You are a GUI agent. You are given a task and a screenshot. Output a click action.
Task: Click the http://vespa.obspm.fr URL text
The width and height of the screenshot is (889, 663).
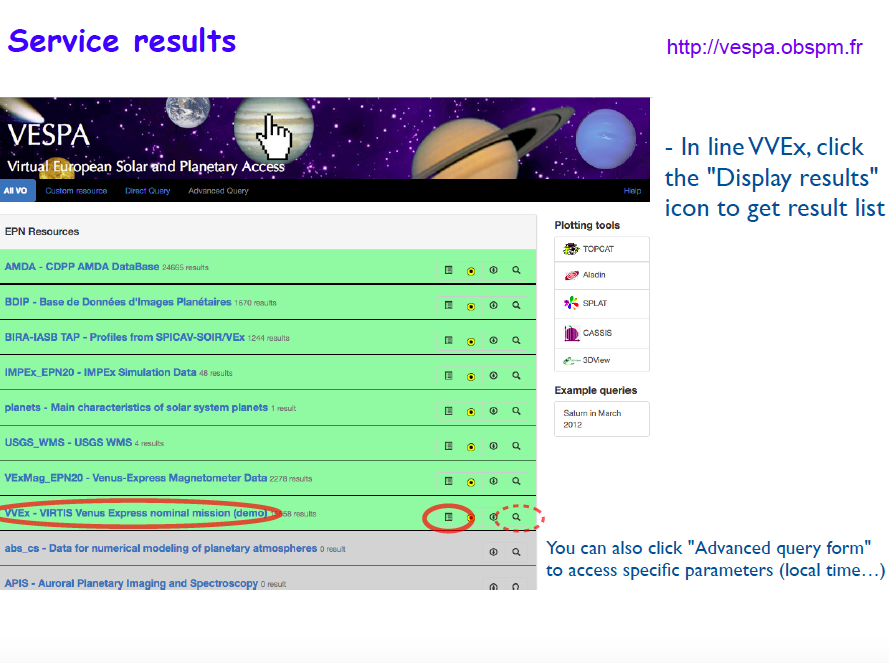[x=764, y=47]
